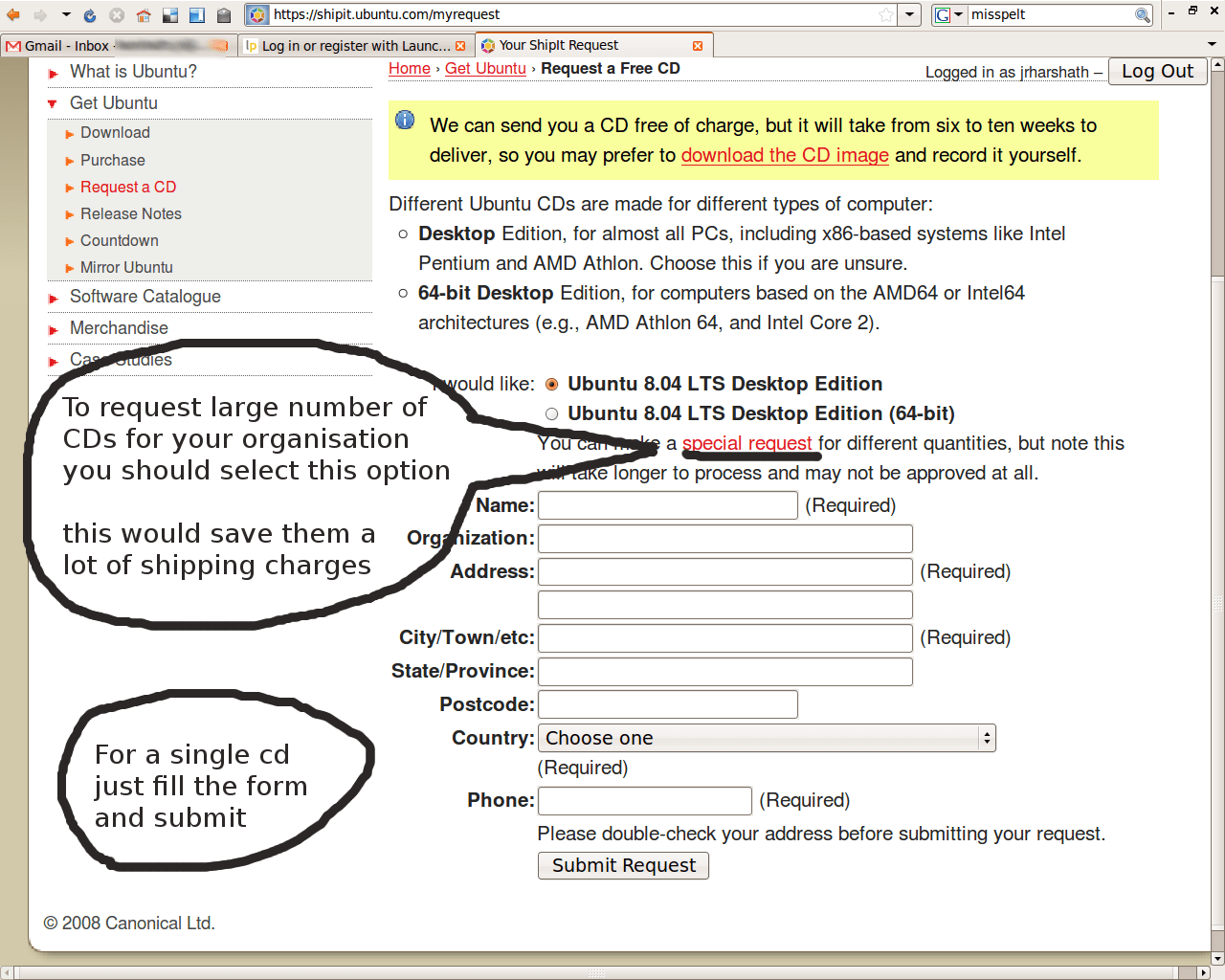Screen dimensions: 1225x980
Task: Select Ubuntu 8.04 LTS Desktop Edition radio
Action: pyautogui.click(x=551, y=385)
